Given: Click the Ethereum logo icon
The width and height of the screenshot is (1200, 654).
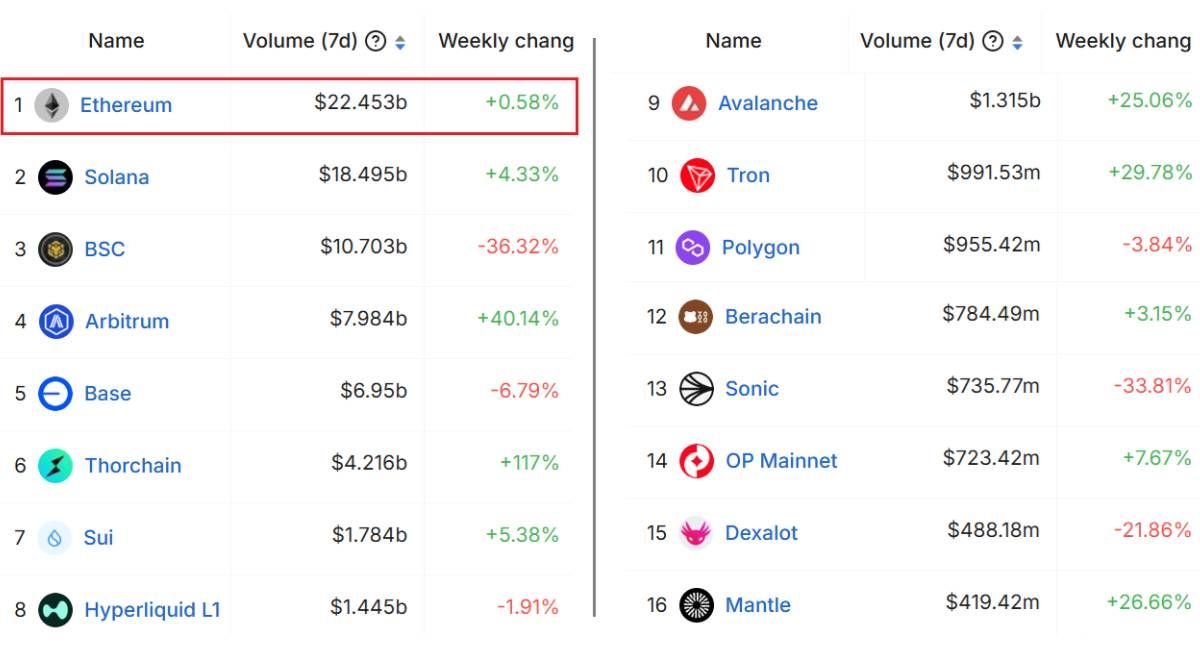Looking at the screenshot, I should (51, 105).
